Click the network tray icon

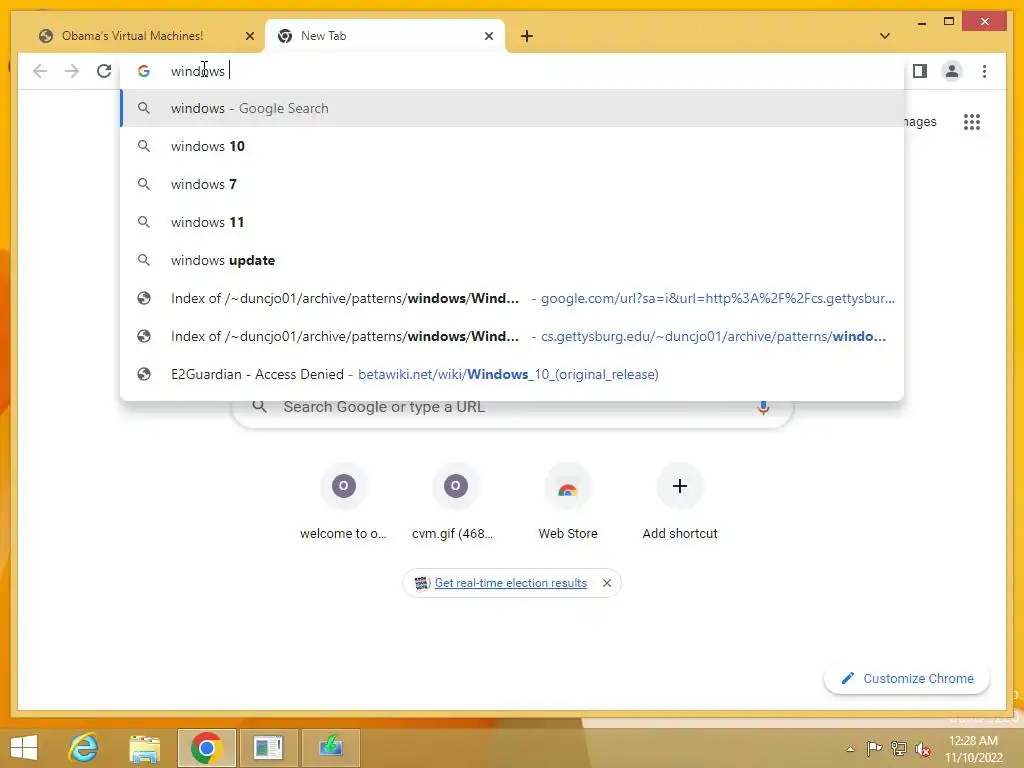pos(899,748)
